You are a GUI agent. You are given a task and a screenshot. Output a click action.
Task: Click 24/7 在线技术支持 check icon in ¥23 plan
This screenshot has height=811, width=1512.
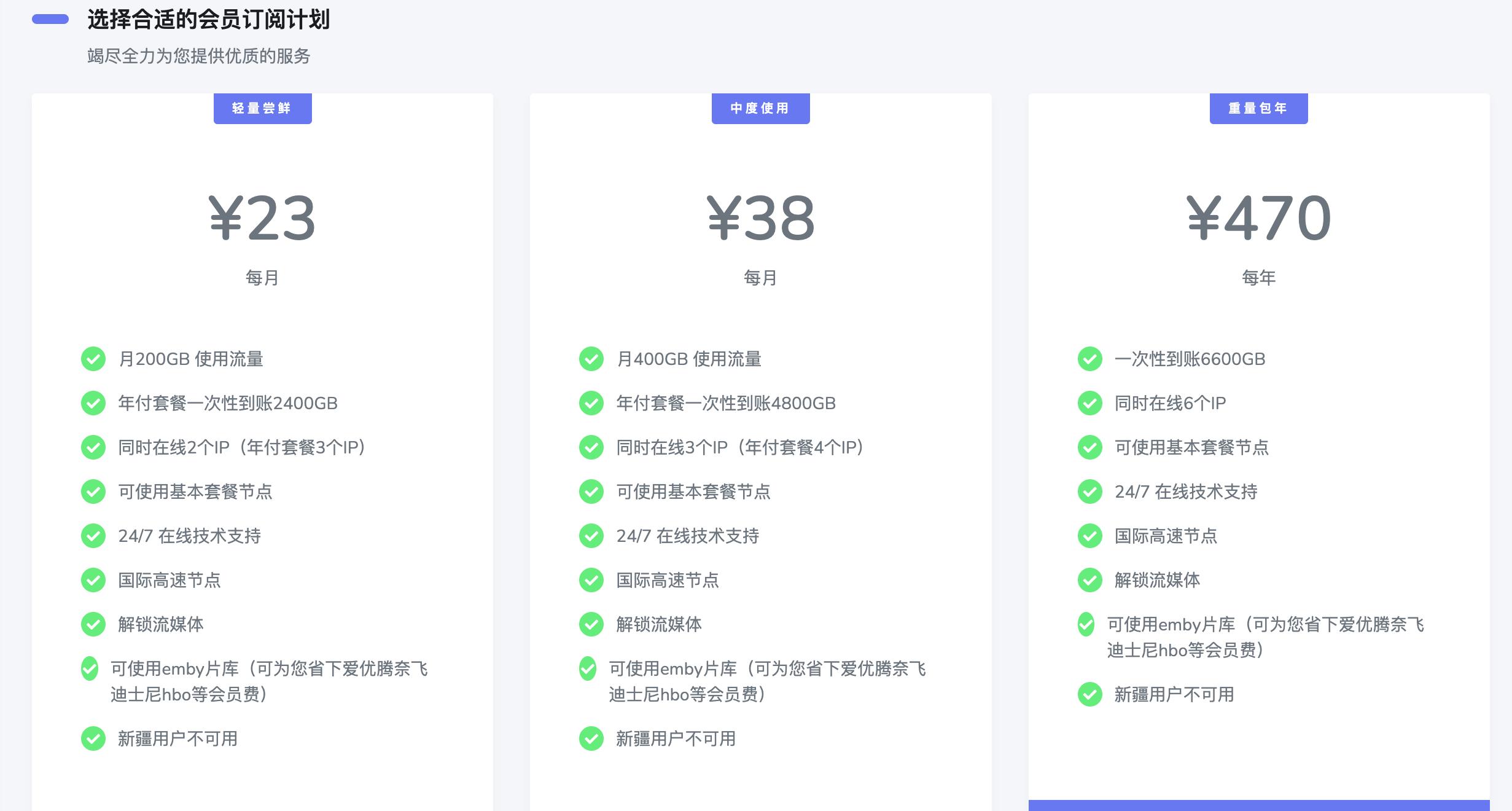[x=93, y=536]
